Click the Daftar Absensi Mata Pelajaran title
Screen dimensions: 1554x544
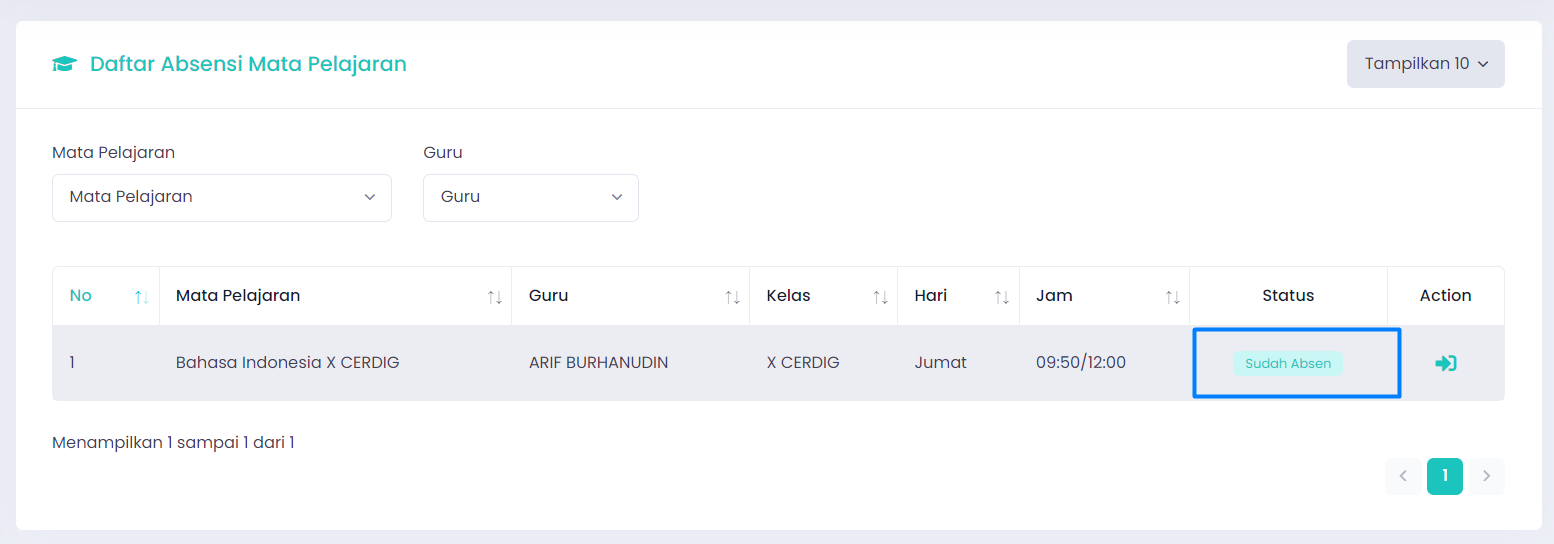[248, 64]
